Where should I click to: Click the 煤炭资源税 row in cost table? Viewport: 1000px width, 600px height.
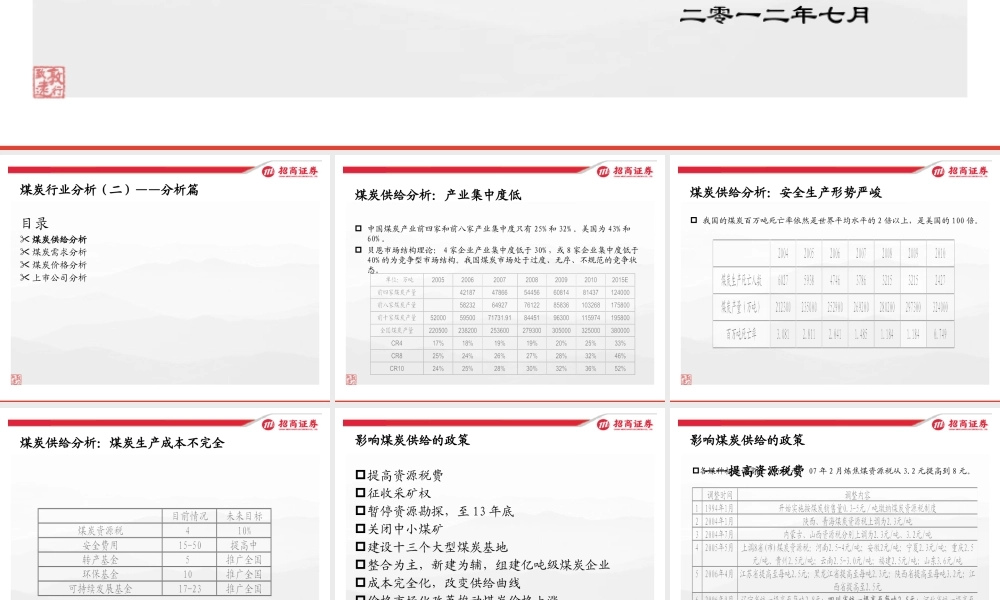pyautogui.click(x=155, y=530)
